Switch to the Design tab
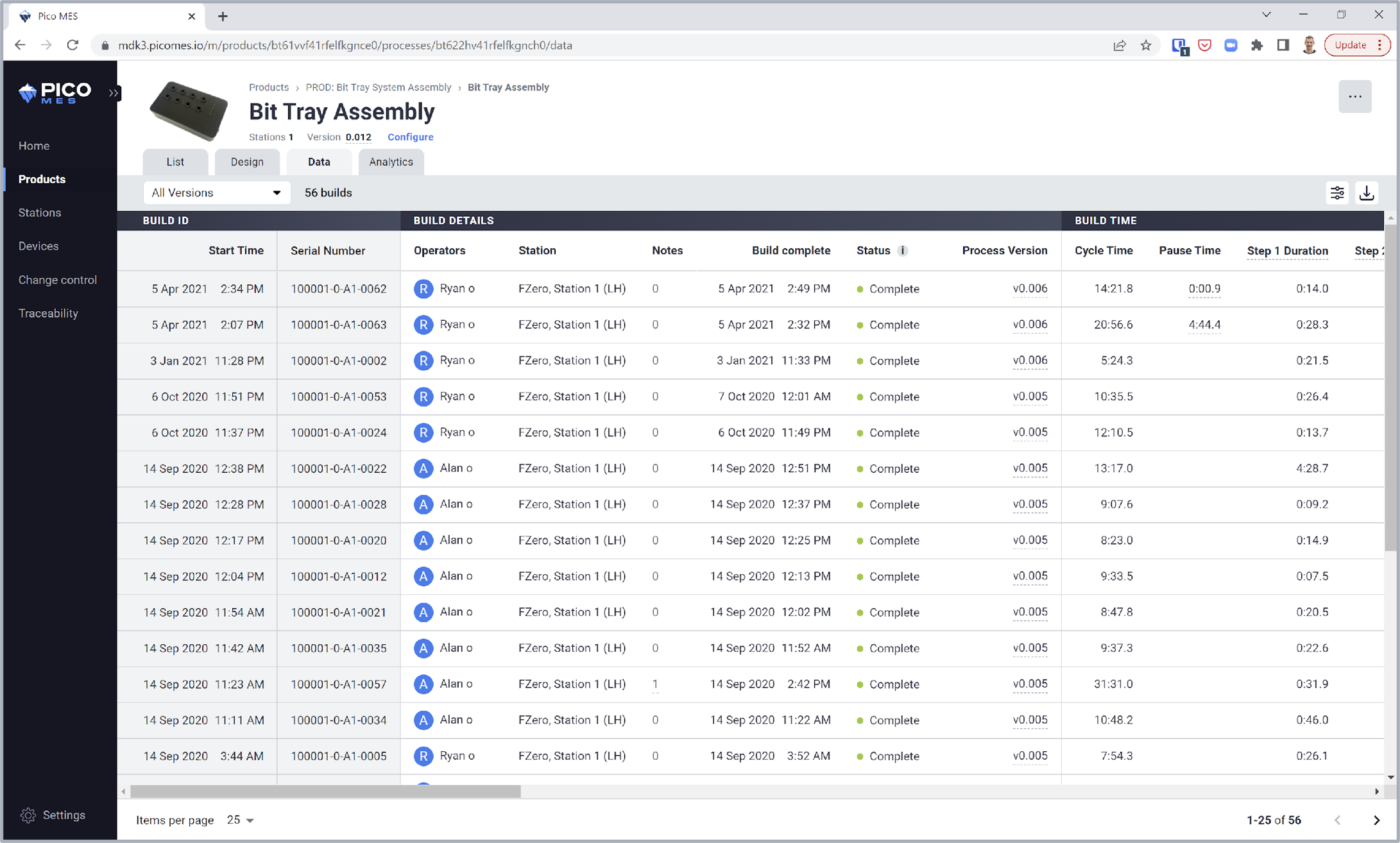The width and height of the screenshot is (1400, 843). 247,162
